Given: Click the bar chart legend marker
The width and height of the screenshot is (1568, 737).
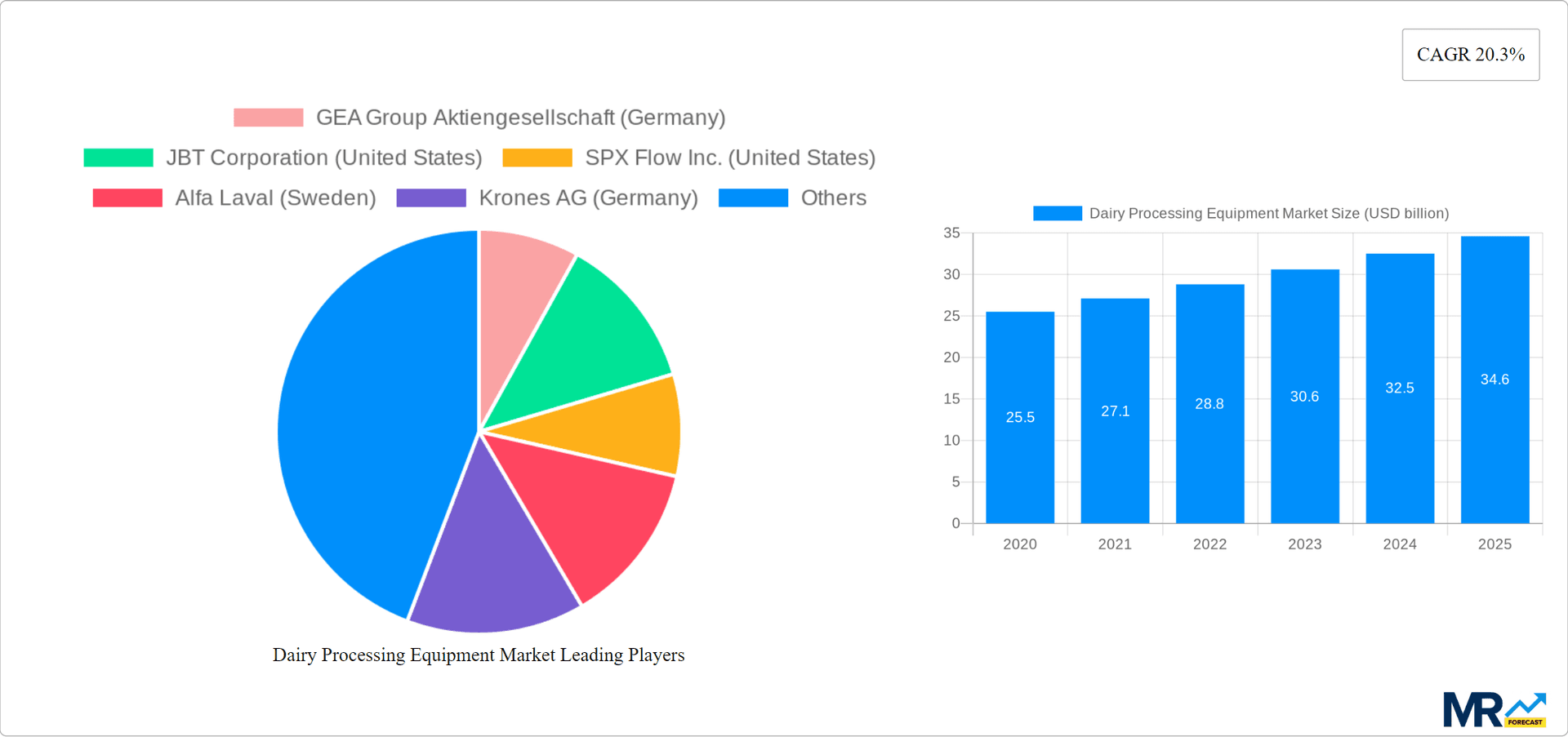Looking at the screenshot, I should pyautogui.click(x=1056, y=213).
